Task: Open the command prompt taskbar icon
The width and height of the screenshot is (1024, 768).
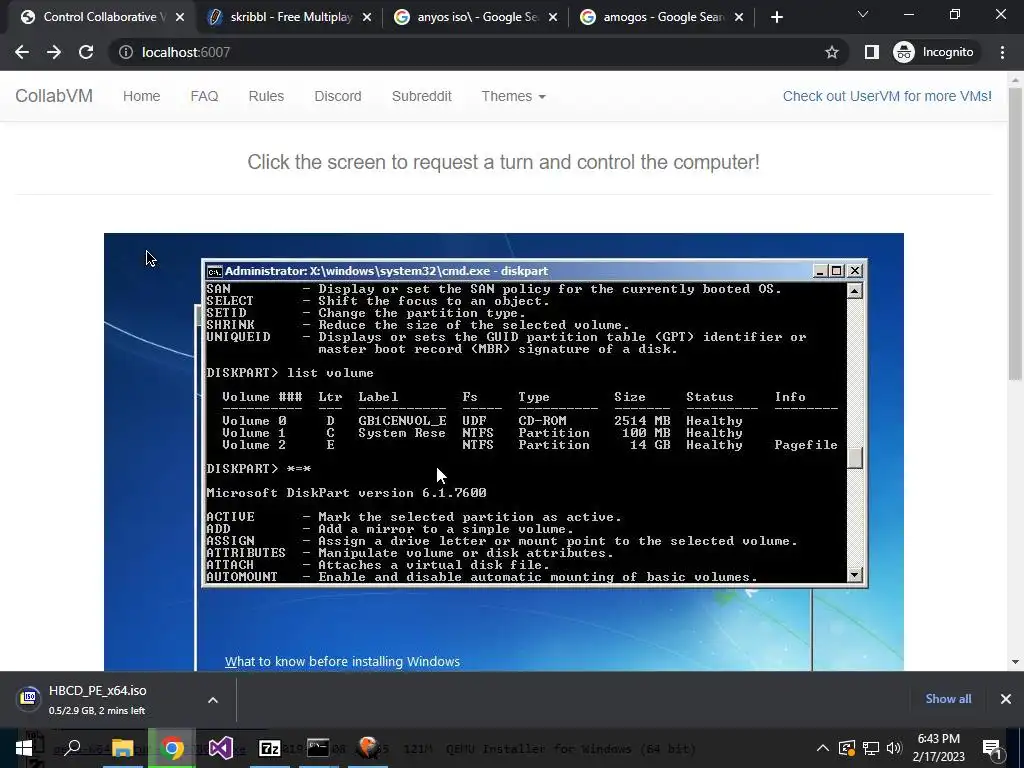Action: pos(318,748)
